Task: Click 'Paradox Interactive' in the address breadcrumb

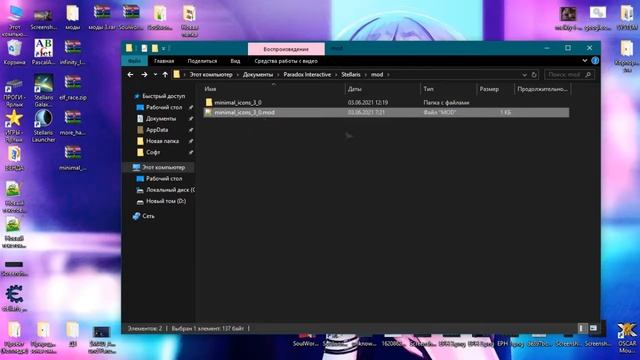Action: (x=307, y=75)
